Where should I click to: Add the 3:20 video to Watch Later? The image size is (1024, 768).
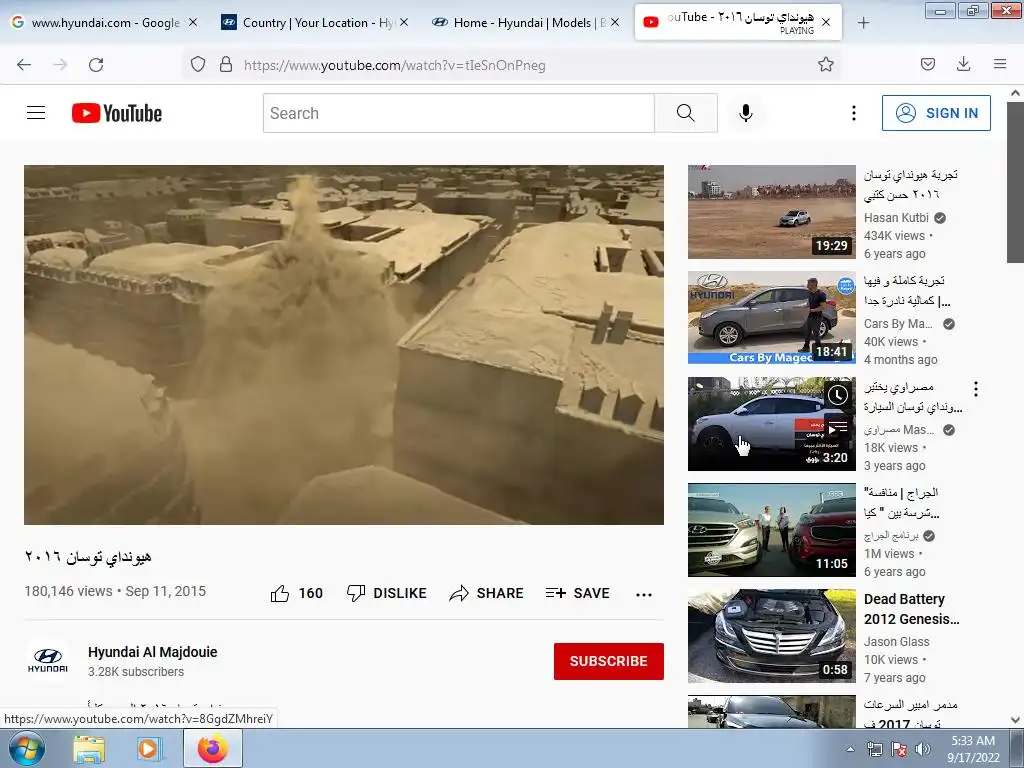pos(838,394)
